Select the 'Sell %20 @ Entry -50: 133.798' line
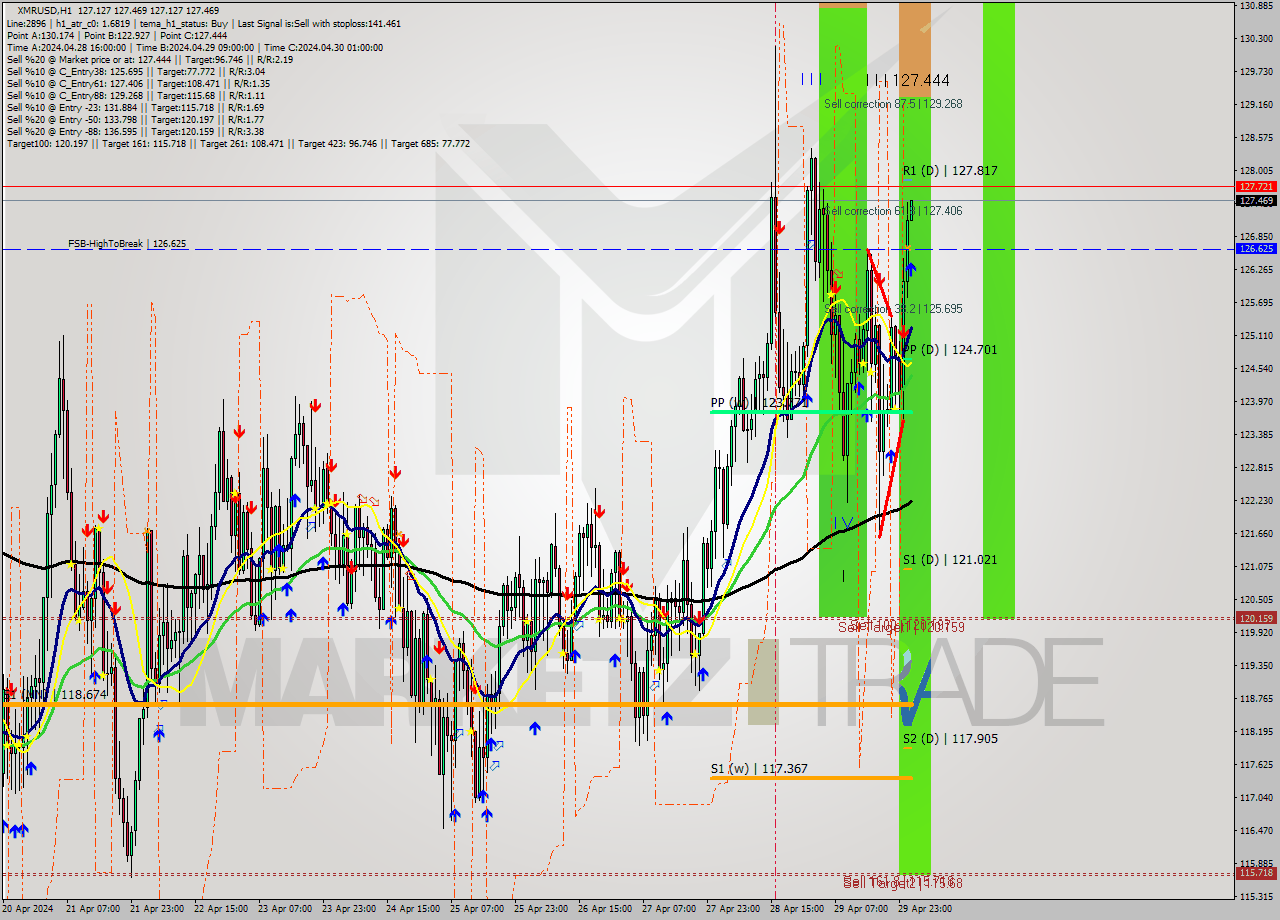The image size is (1280, 920). coord(135,119)
